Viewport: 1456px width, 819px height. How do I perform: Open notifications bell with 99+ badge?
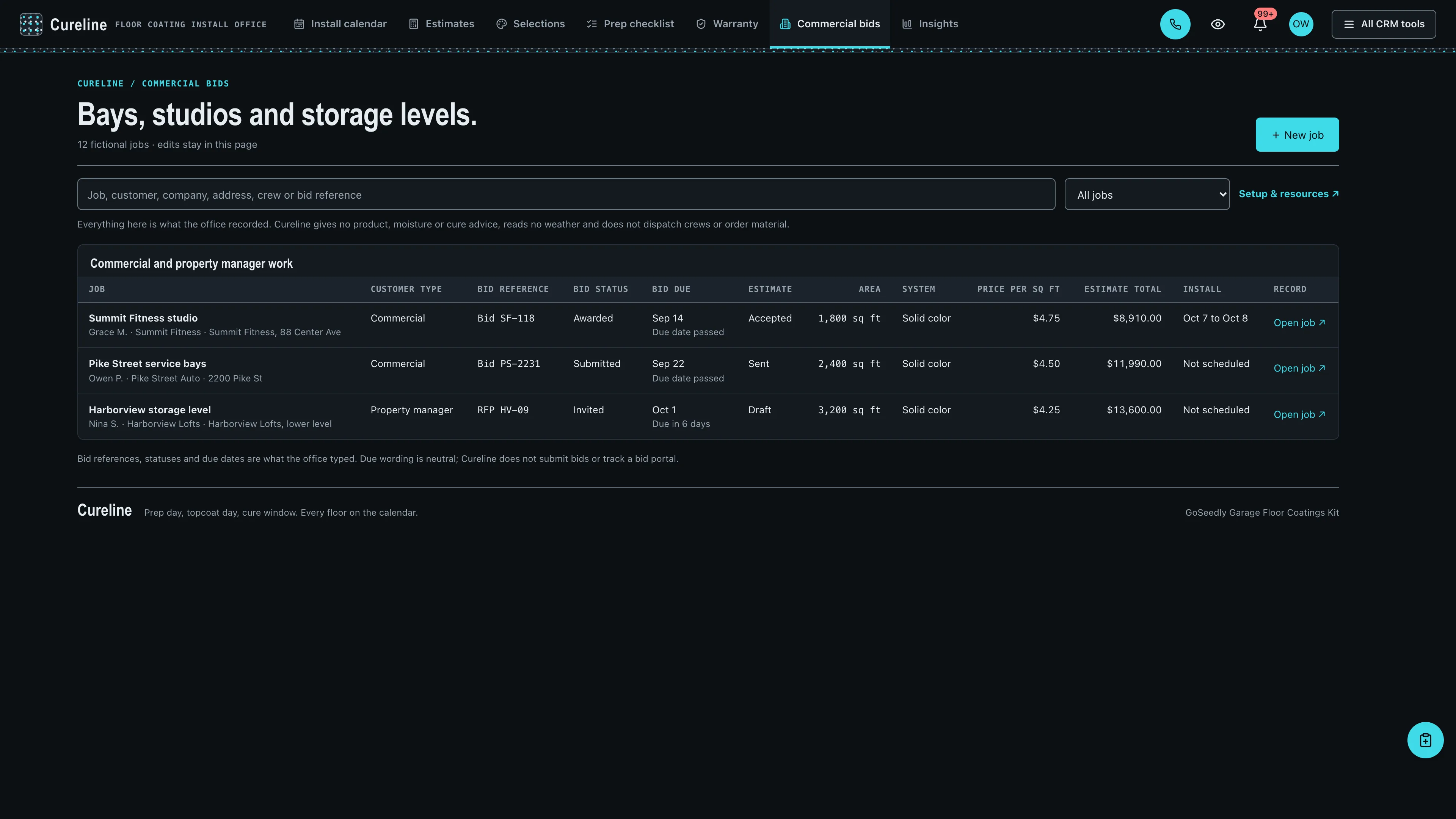[1260, 24]
